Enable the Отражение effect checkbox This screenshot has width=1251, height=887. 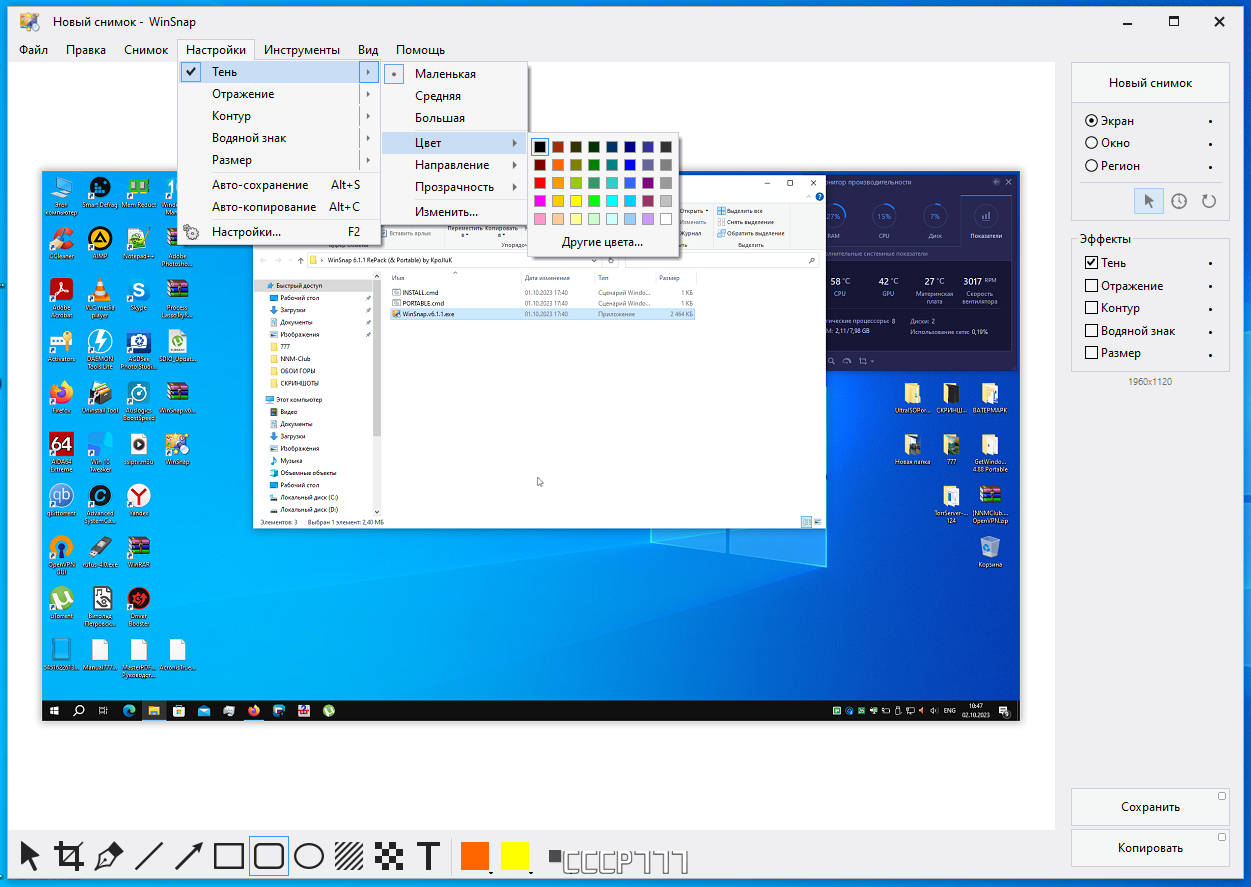(x=1092, y=286)
